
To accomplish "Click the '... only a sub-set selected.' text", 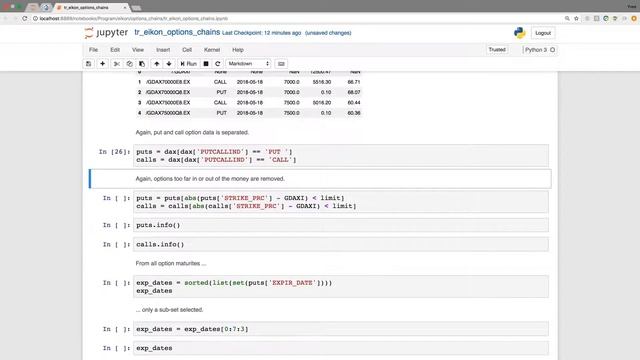I will tap(169, 310).
